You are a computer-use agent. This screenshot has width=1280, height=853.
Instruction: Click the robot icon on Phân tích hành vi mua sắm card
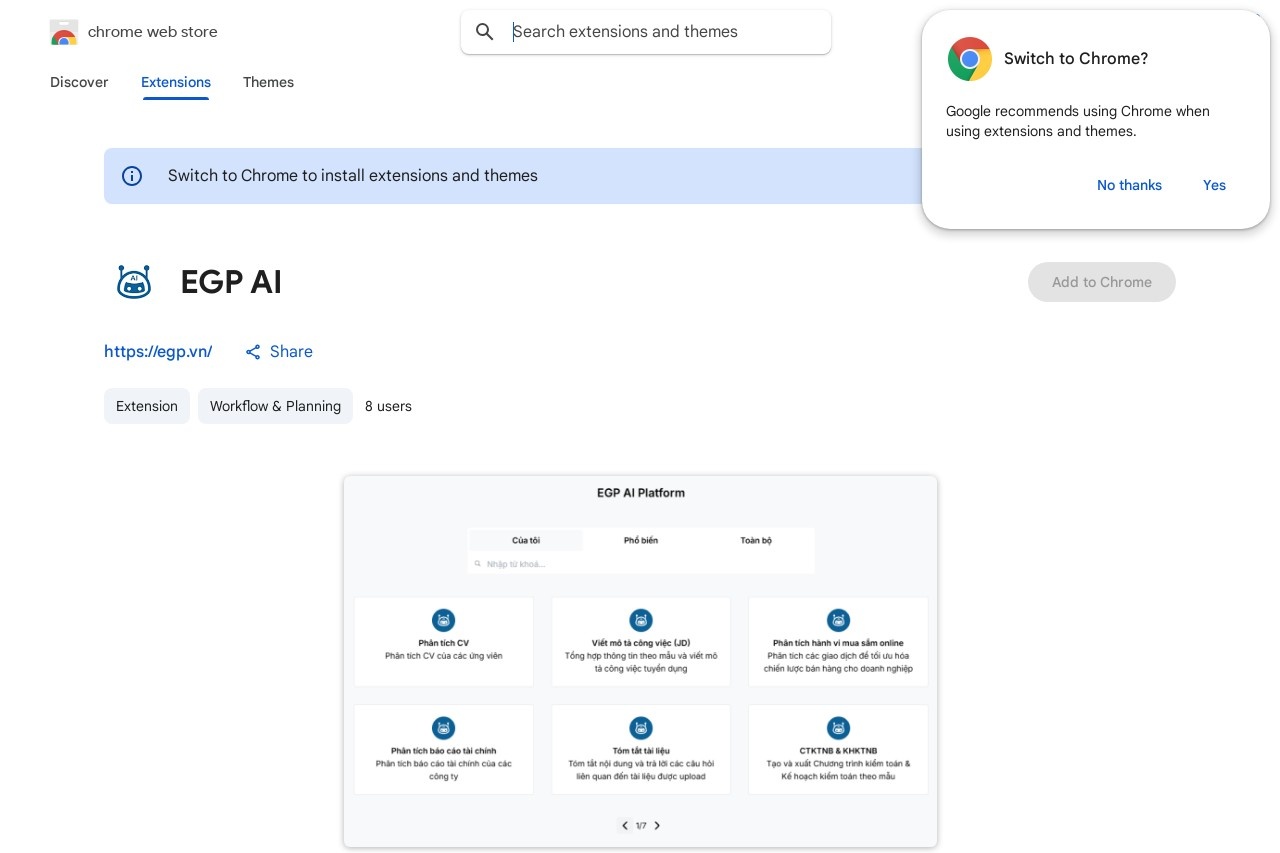838,620
